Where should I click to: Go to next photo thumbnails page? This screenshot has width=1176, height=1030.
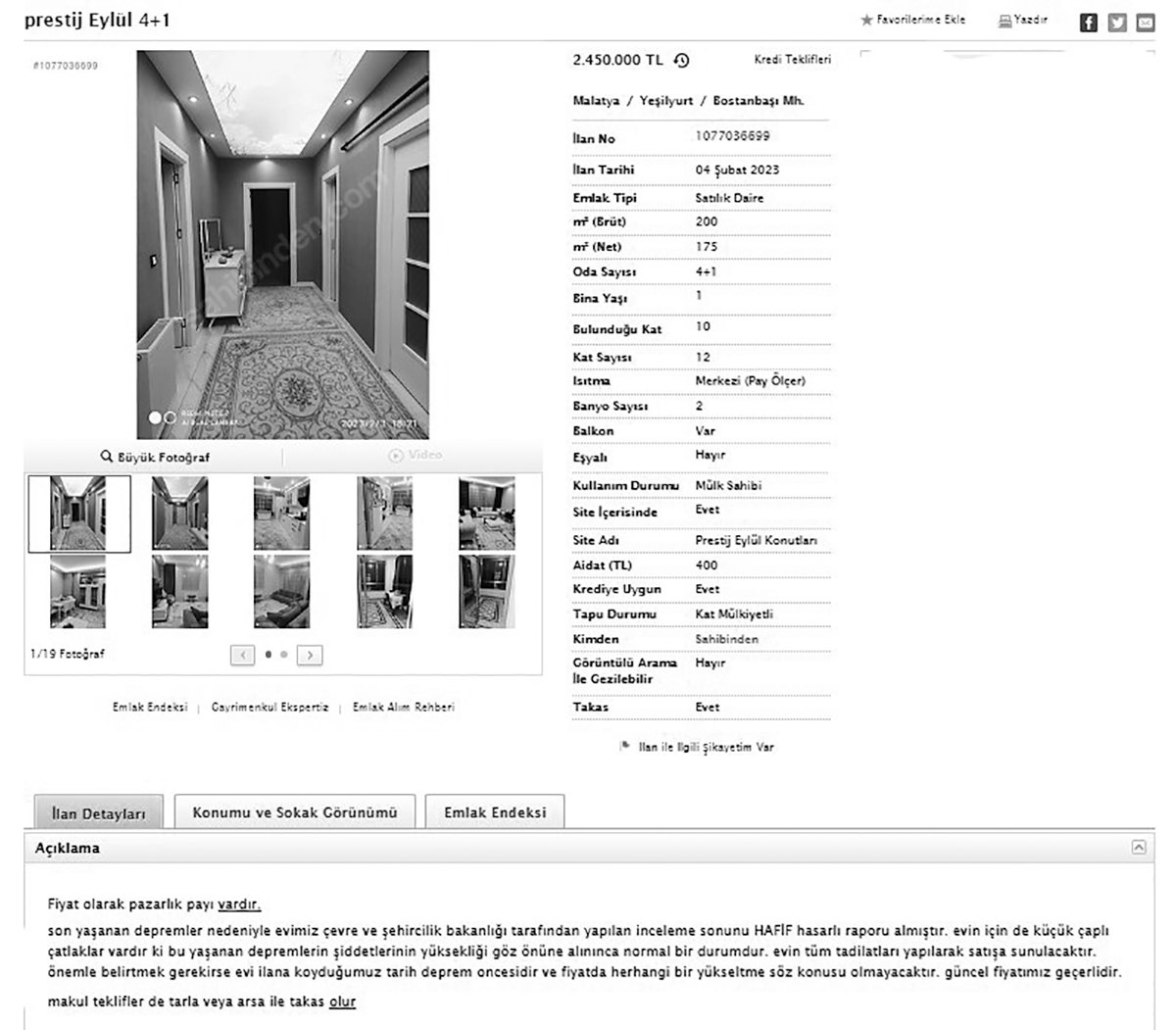[310, 655]
